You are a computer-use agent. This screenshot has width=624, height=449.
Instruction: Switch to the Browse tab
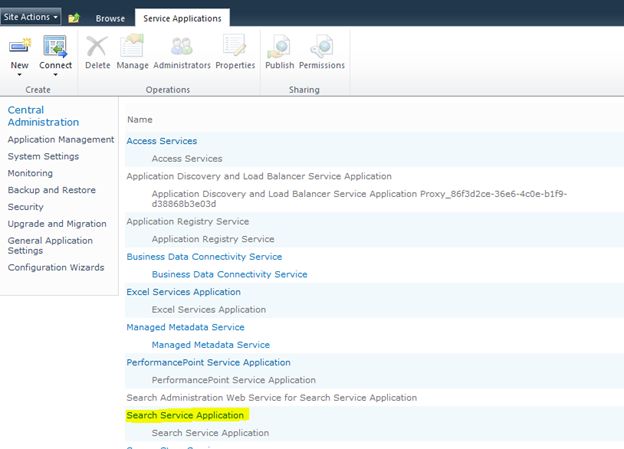110,18
